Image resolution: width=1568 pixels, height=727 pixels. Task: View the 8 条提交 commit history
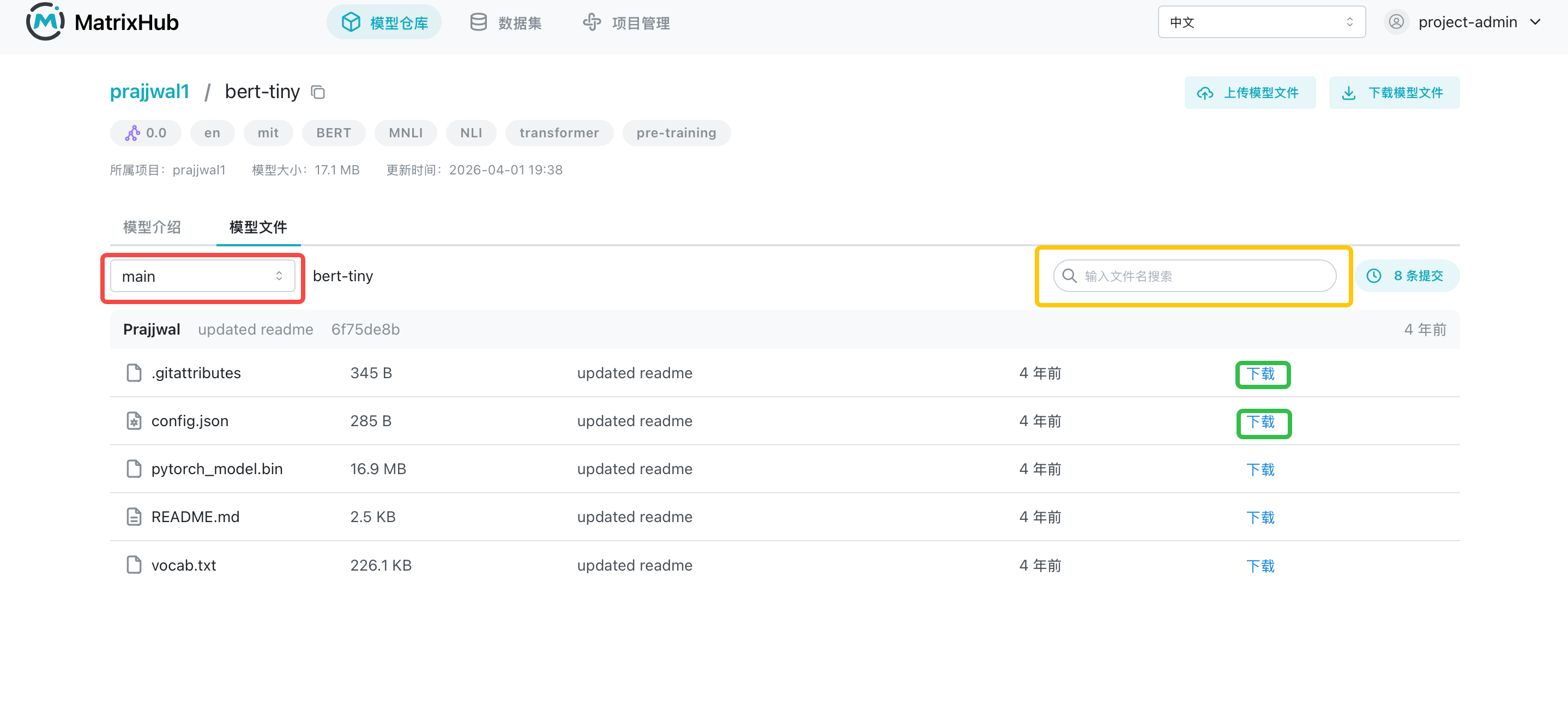coord(1407,276)
